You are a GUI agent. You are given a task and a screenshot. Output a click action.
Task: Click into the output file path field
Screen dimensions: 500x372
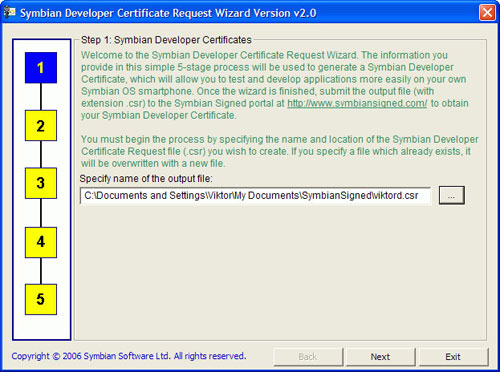[x=255, y=196]
